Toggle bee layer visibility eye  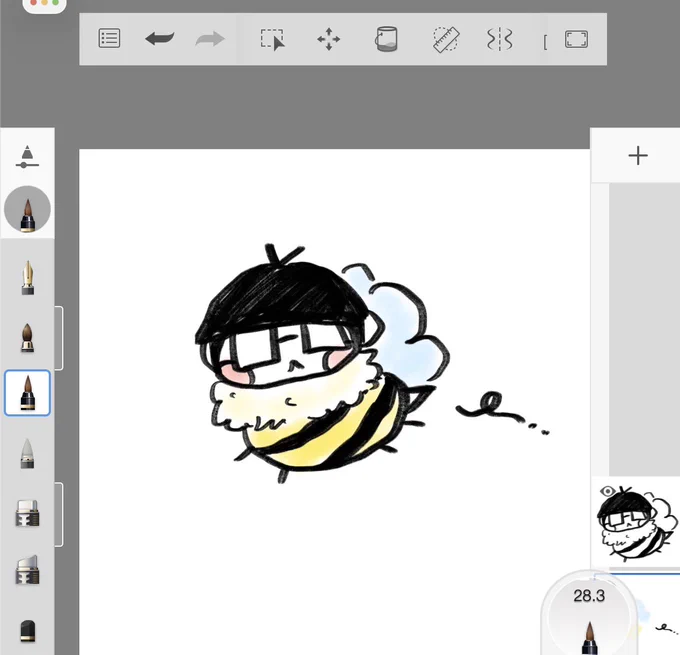tap(608, 491)
